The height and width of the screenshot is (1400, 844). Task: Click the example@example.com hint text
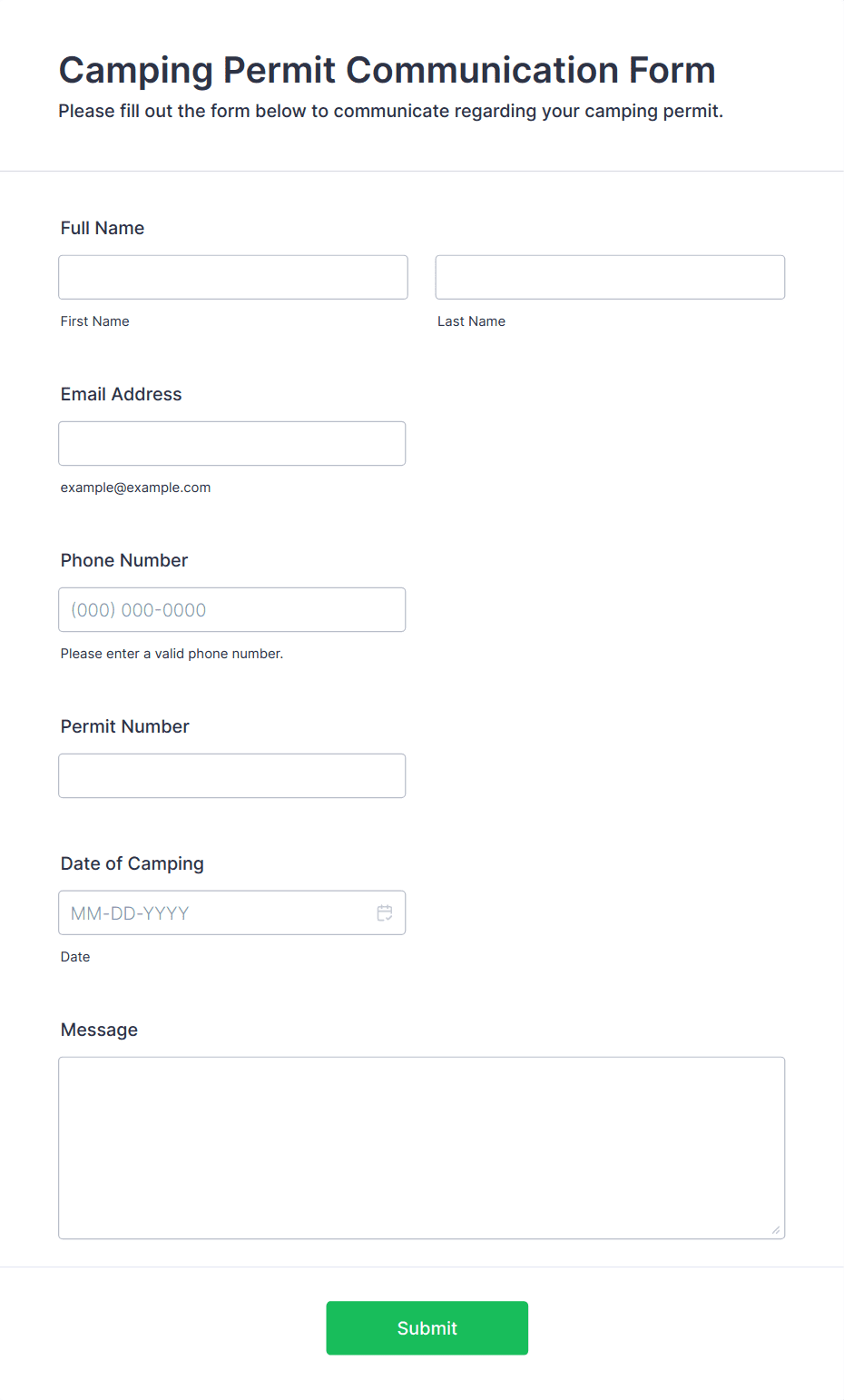pyautogui.click(x=136, y=488)
